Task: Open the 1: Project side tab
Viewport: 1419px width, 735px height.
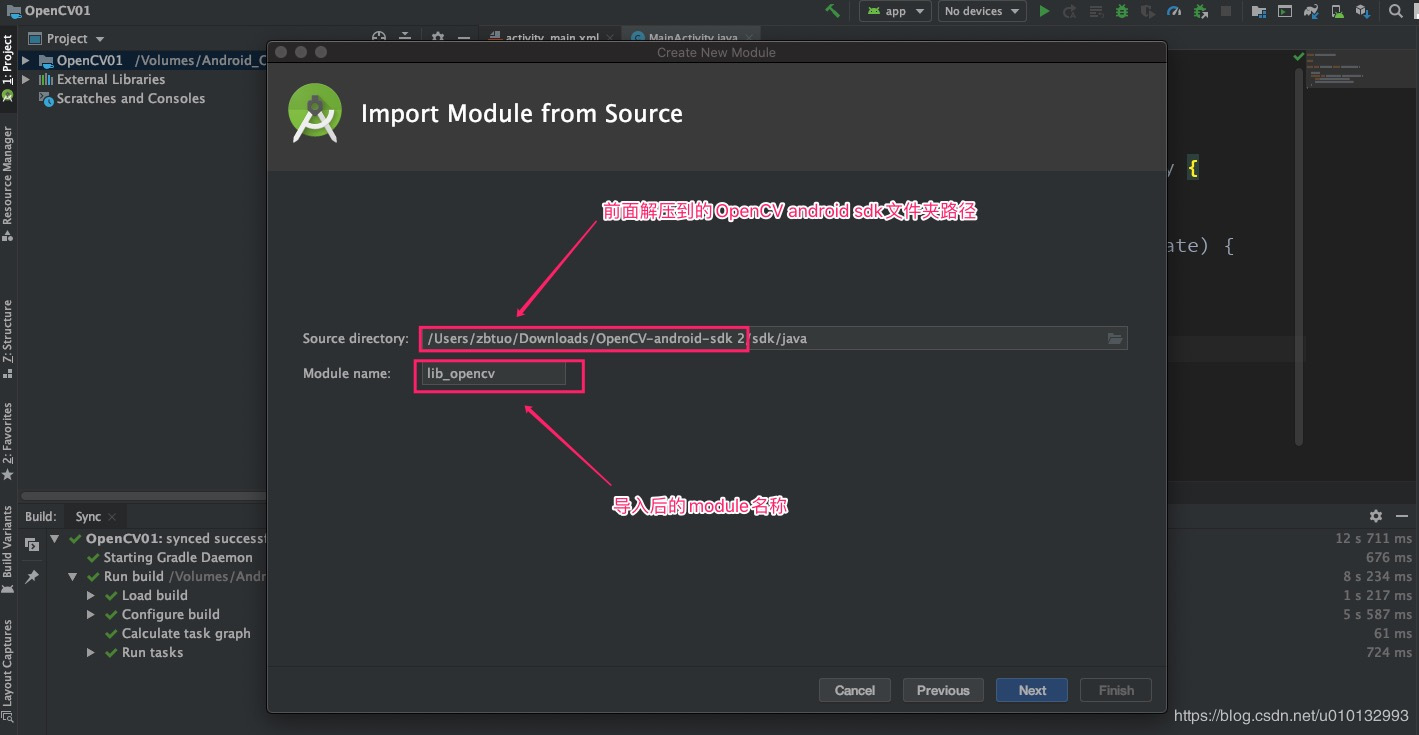Action: pos(8,68)
